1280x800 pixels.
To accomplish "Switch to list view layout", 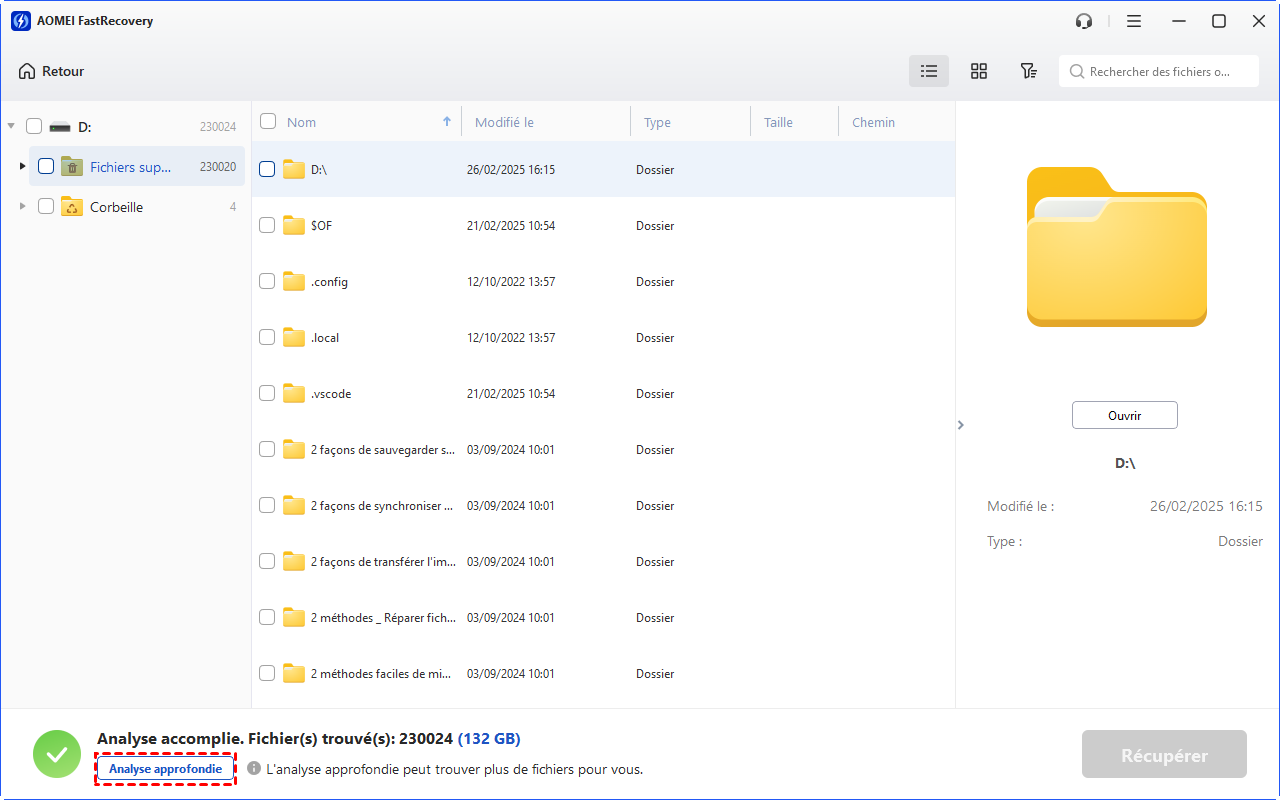I will (x=929, y=71).
